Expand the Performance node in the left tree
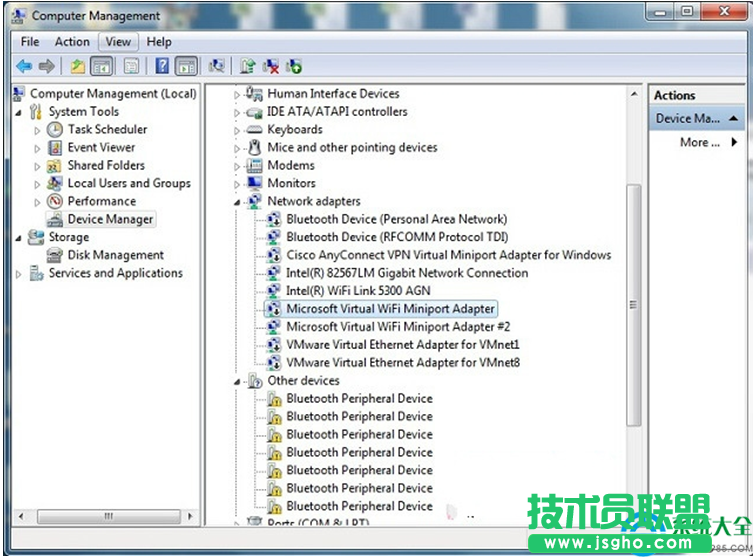The width and height of the screenshot is (755, 559). click(x=38, y=202)
